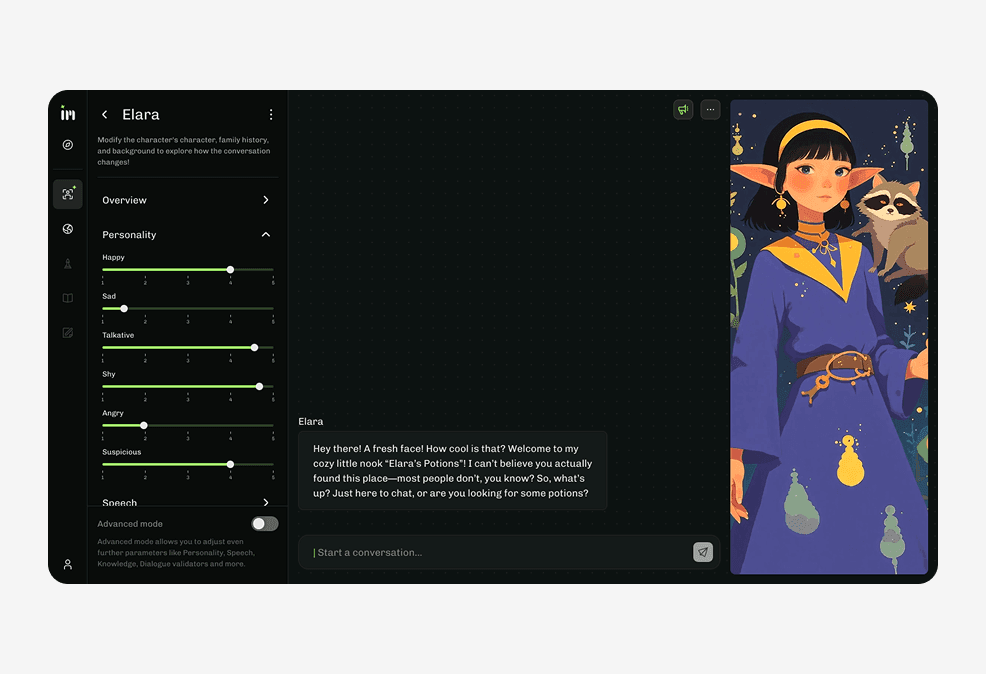Click the open book icon in sidebar
Image resolution: width=986 pixels, height=674 pixels.
tap(67, 298)
